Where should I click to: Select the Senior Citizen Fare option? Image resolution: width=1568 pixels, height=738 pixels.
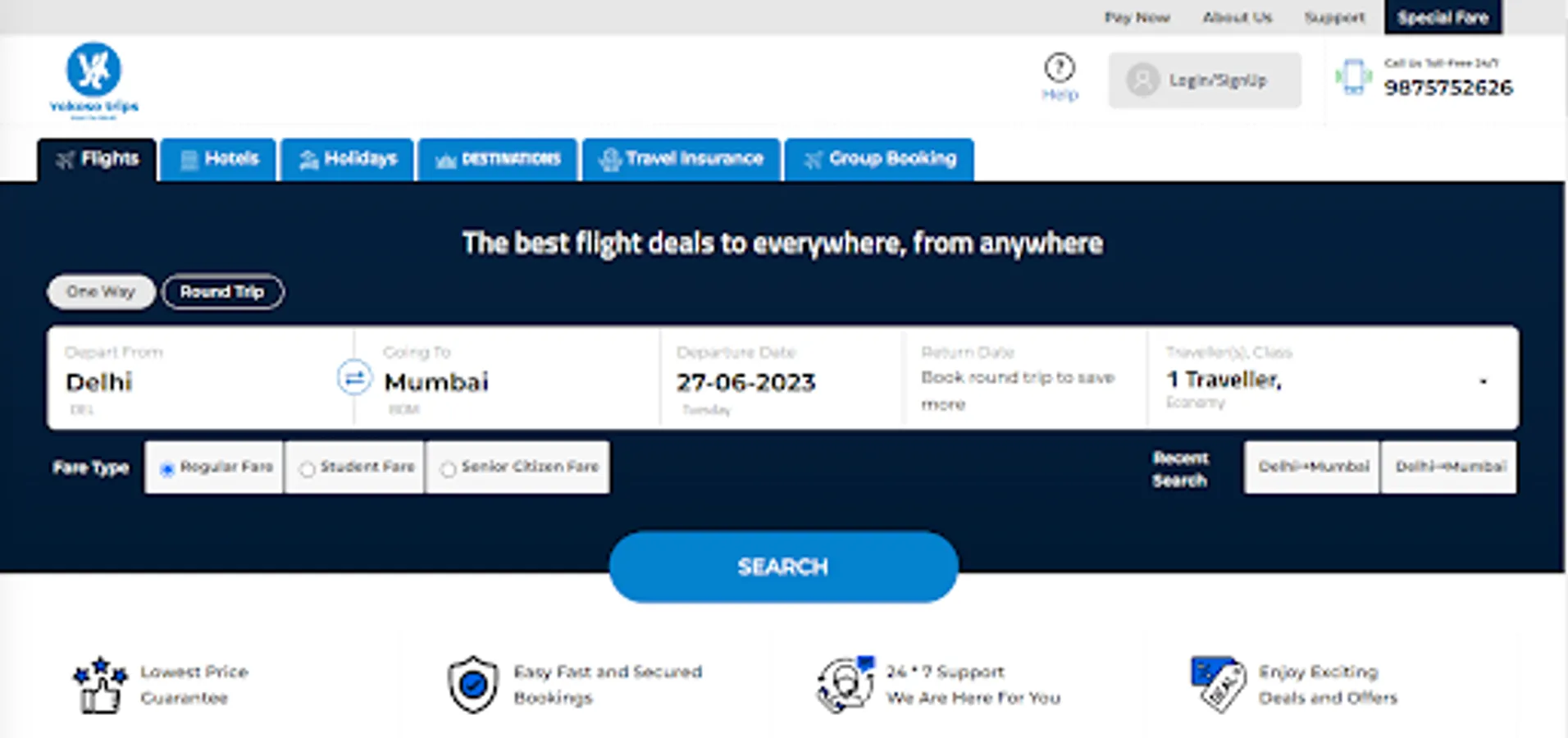pyautogui.click(x=517, y=467)
